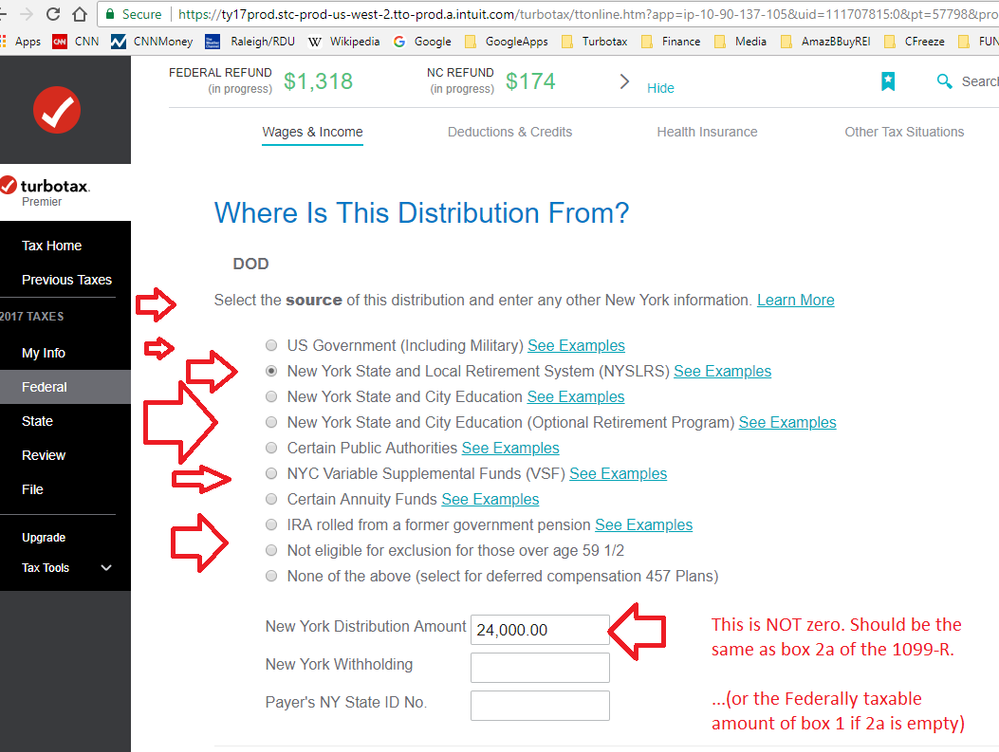Click the teal bookmark flag icon

click(888, 81)
